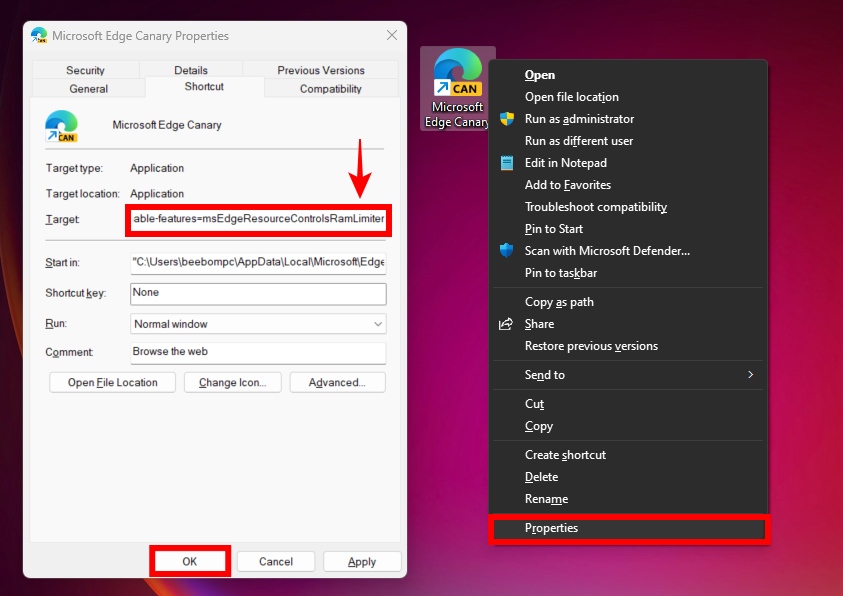Click the shield icon beside Run as administrator
This screenshot has width=843, height=596.
(506, 119)
